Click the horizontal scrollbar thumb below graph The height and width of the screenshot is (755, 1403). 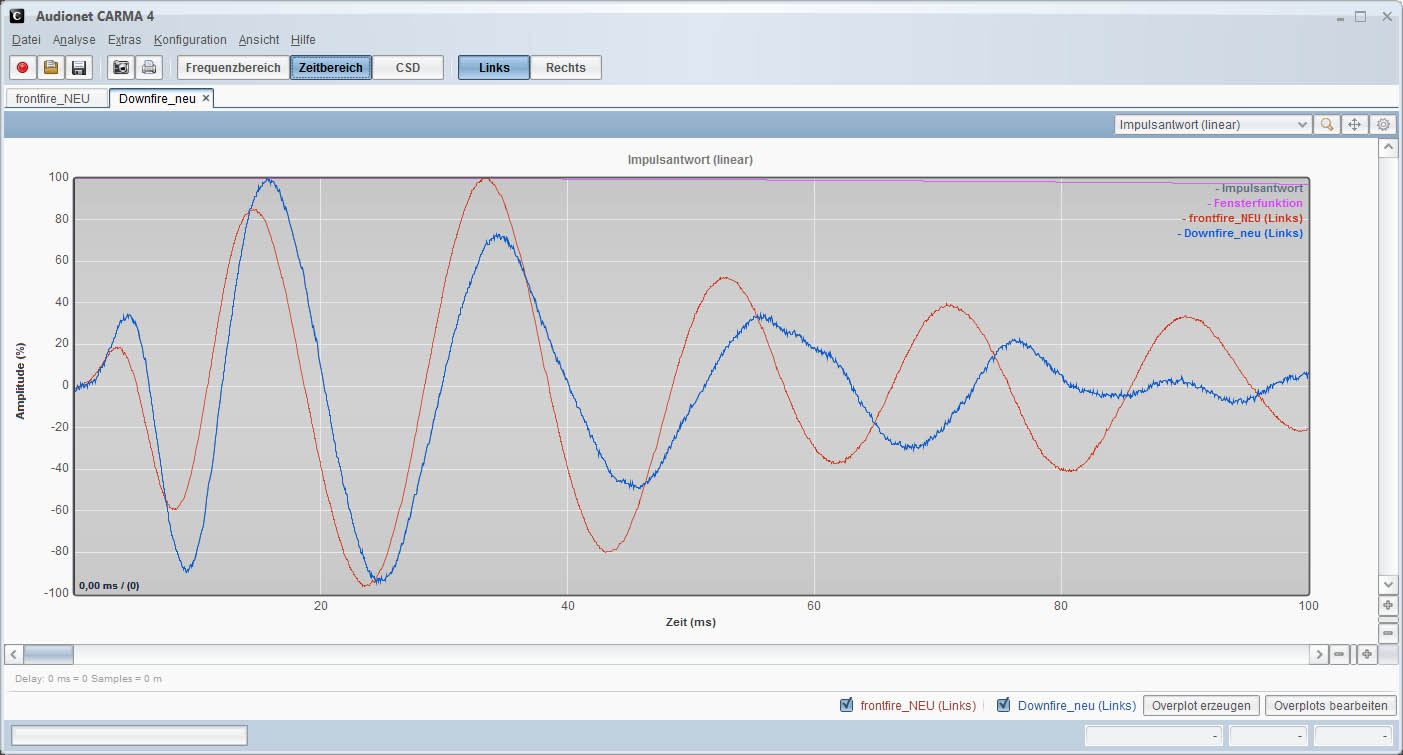[x=48, y=654]
